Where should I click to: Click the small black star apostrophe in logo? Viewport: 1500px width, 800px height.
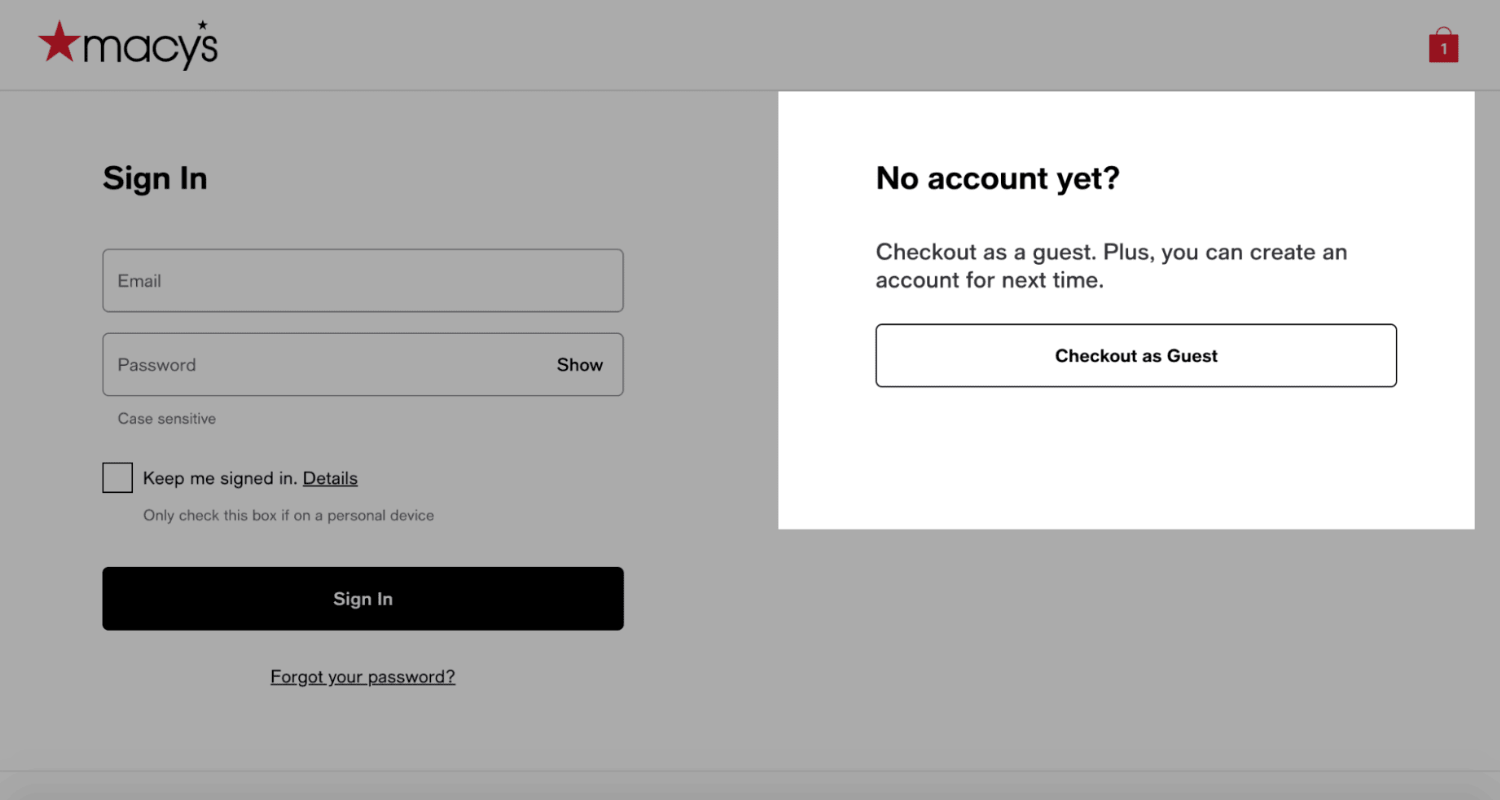203,25
